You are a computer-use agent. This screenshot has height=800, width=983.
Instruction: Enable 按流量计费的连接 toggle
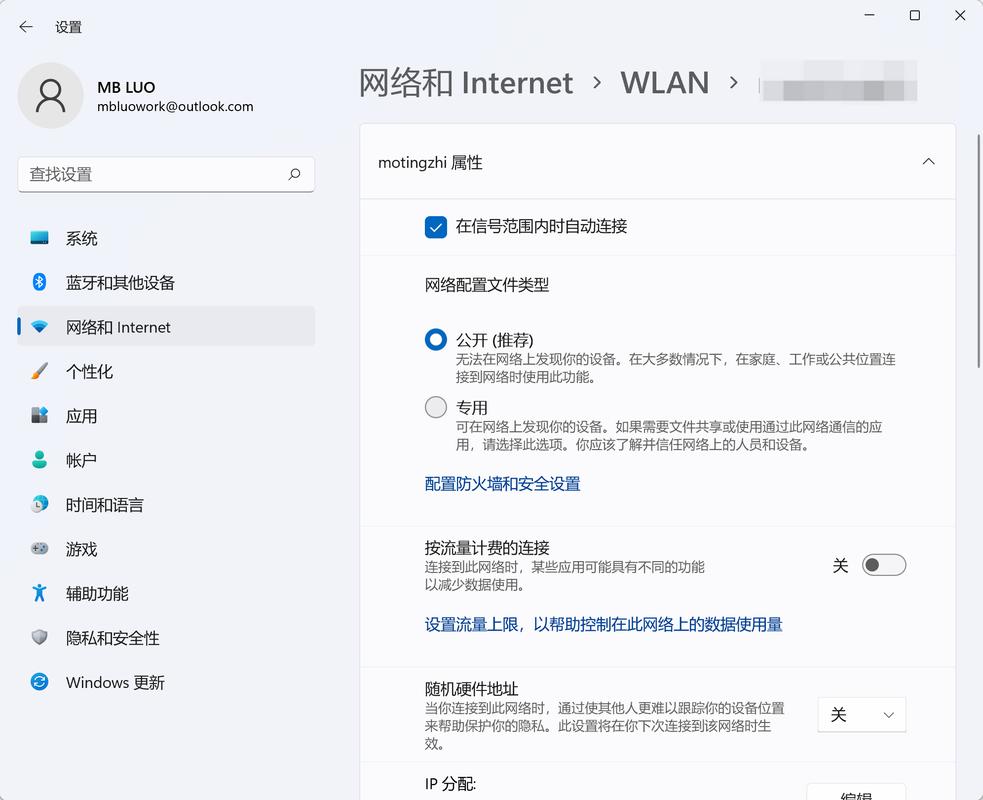[x=883, y=564]
